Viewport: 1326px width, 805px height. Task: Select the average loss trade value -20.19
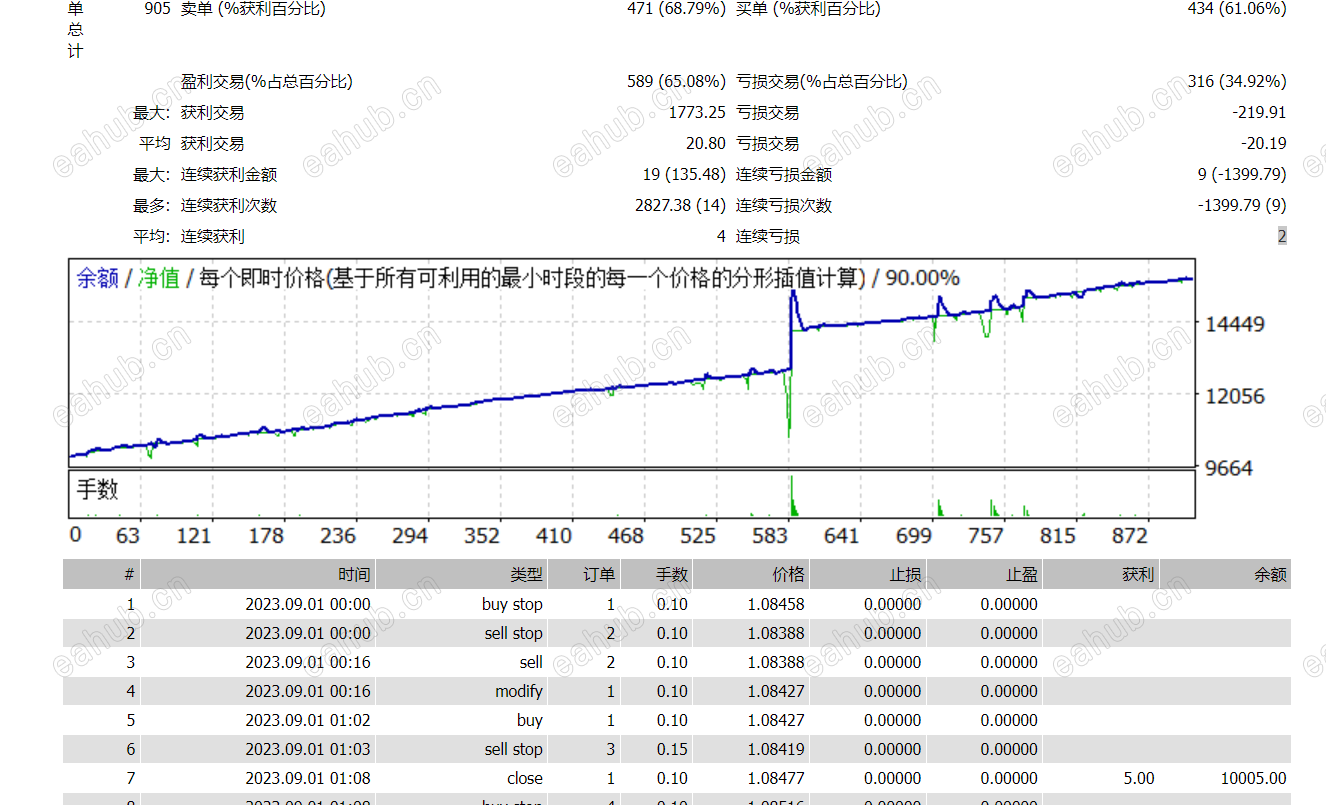click(x=1263, y=144)
